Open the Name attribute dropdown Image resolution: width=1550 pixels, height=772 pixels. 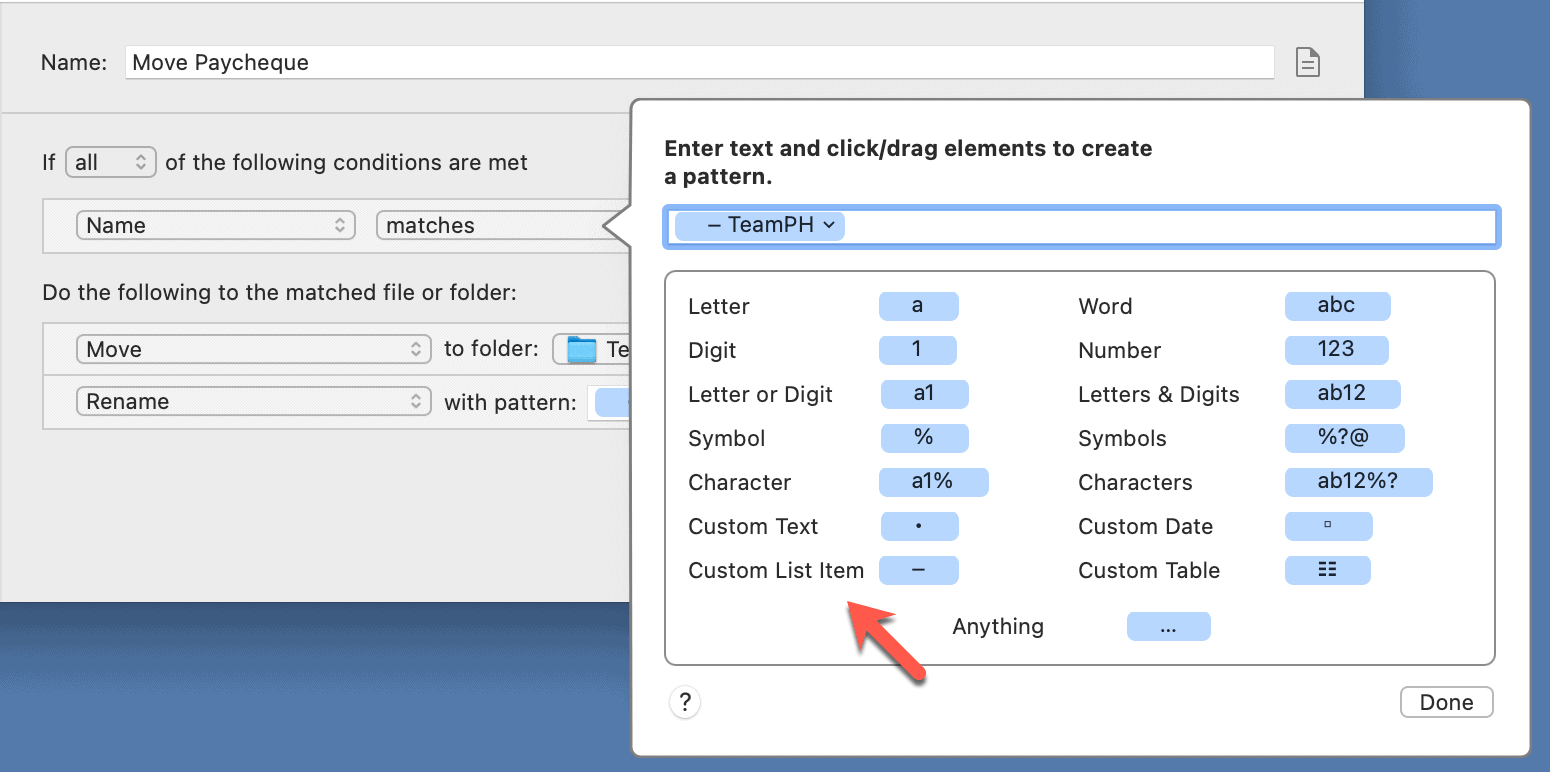216,226
